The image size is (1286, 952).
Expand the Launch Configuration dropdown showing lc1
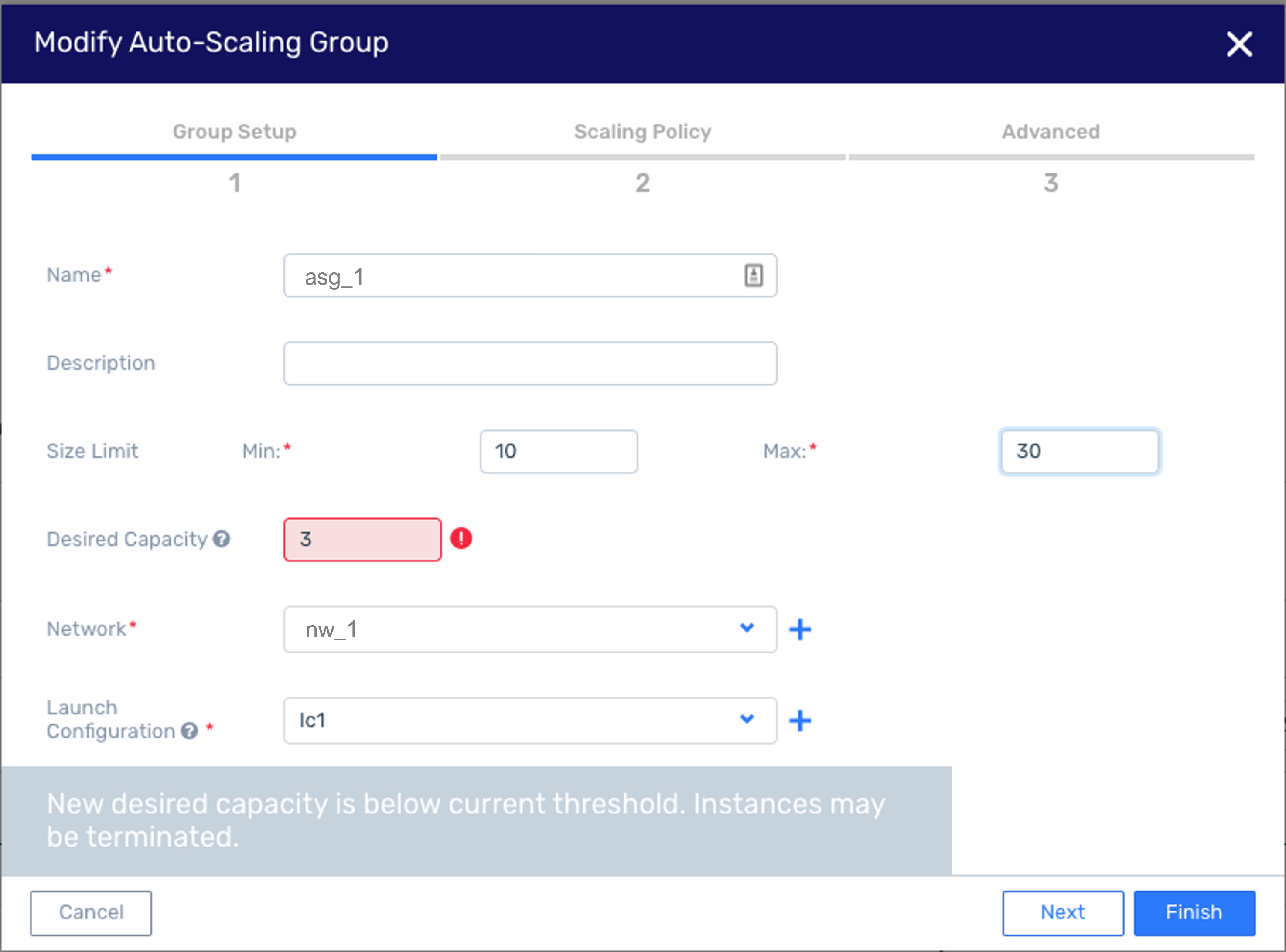coord(530,721)
